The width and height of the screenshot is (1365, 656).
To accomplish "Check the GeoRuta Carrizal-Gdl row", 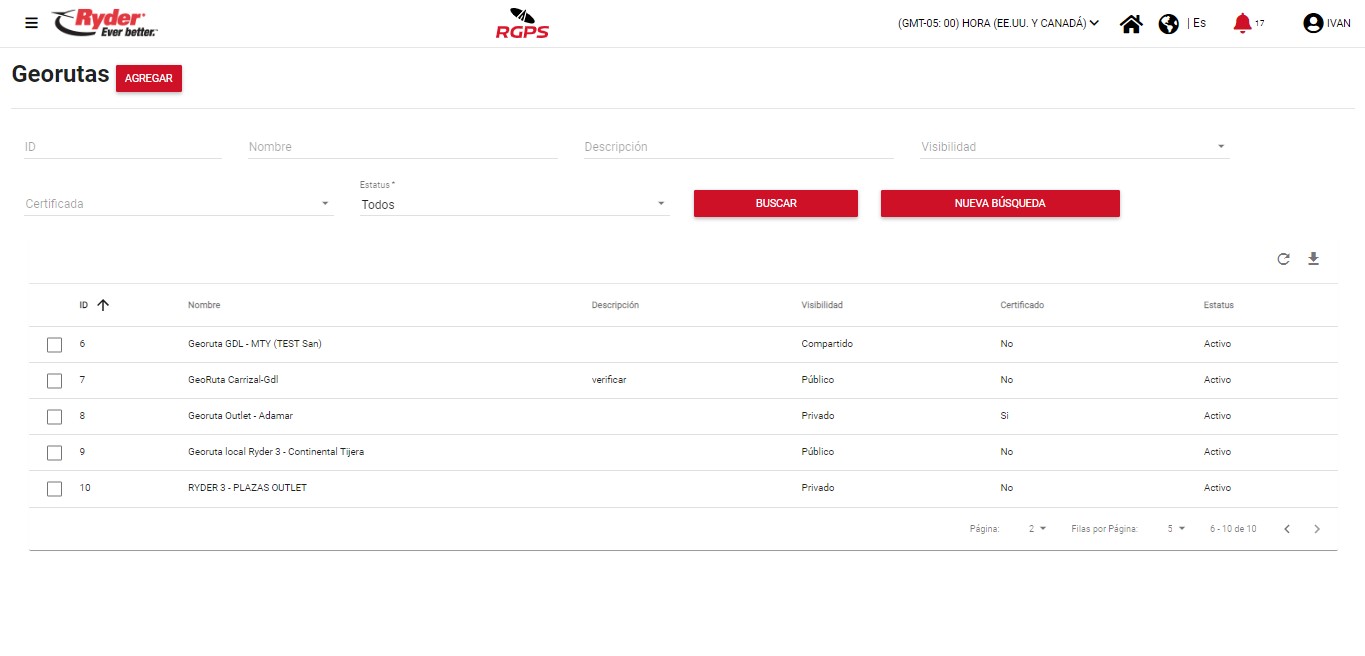I will click(x=55, y=381).
